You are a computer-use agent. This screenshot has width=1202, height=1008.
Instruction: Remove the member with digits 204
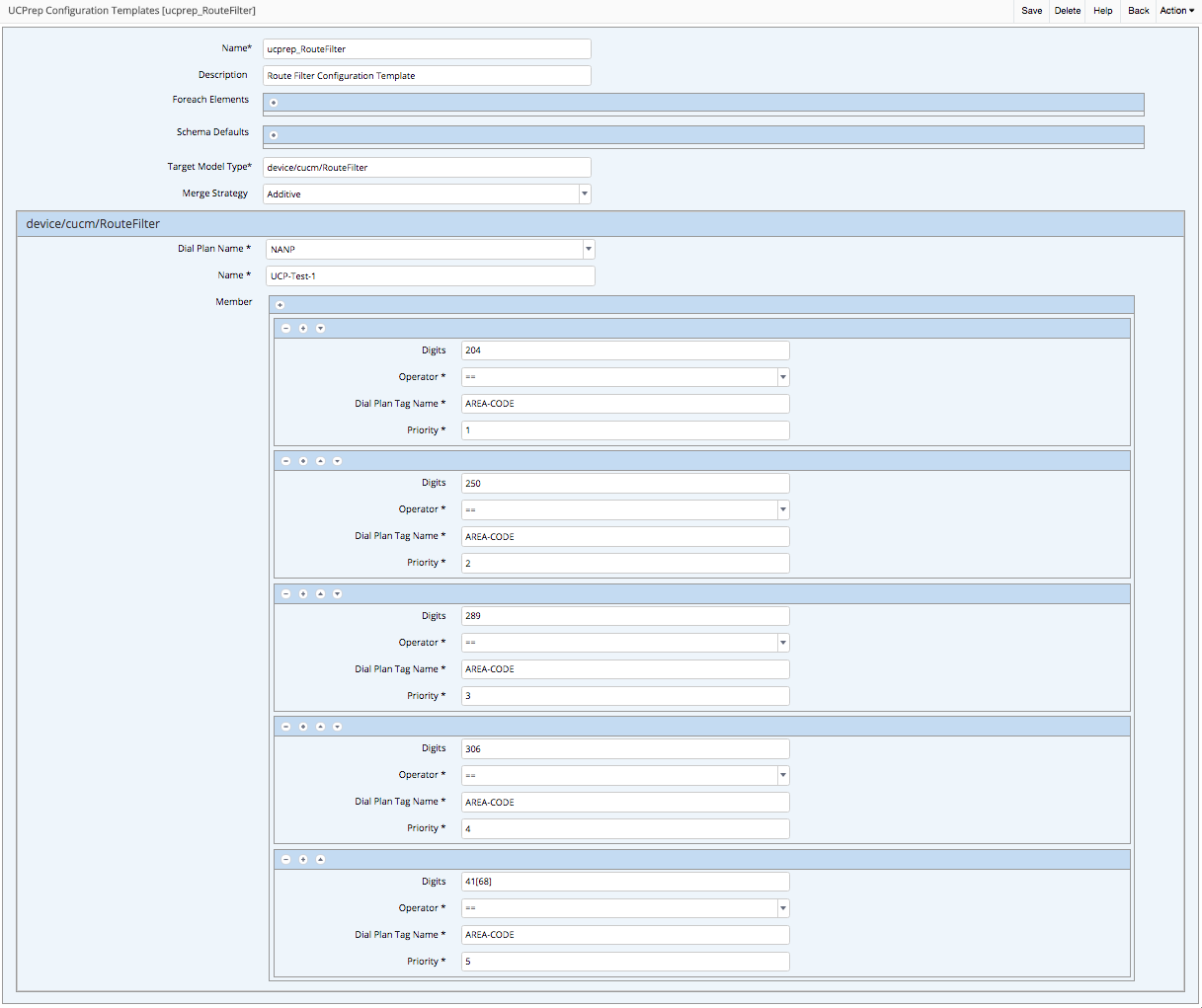[x=286, y=329]
